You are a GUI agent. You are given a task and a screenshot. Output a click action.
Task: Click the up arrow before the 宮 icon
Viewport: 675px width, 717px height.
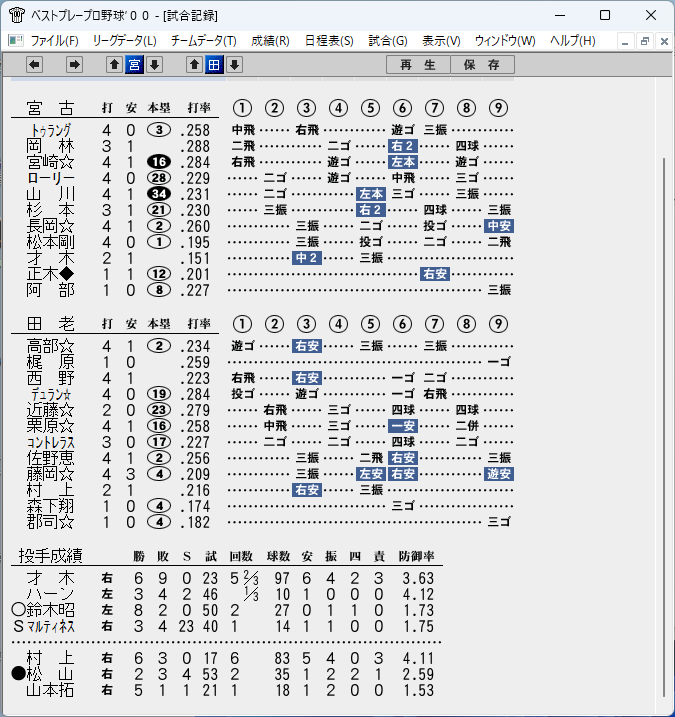[114, 64]
